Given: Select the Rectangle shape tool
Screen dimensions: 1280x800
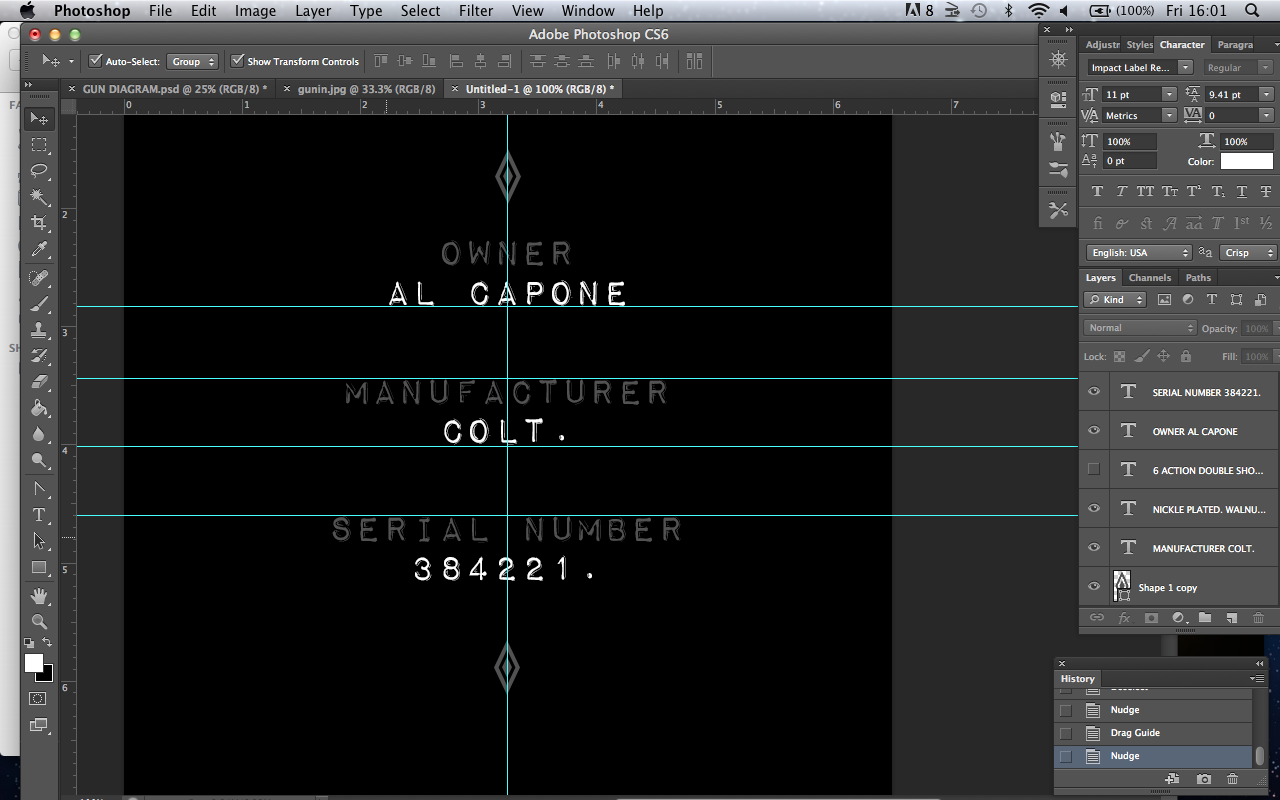Looking at the screenshot, I should (39, 567).
